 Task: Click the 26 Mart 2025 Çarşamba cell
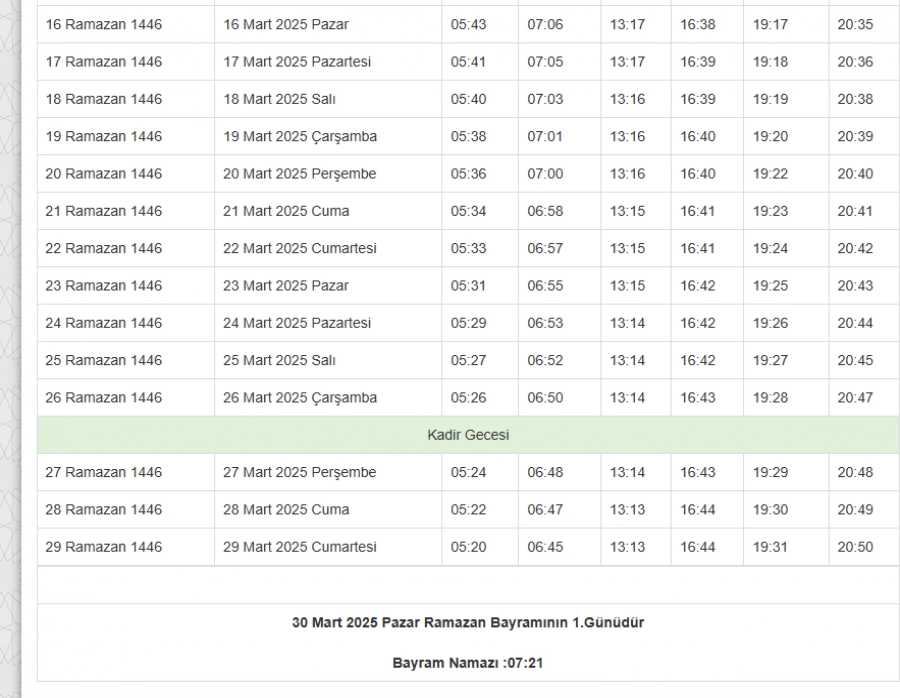300,398
